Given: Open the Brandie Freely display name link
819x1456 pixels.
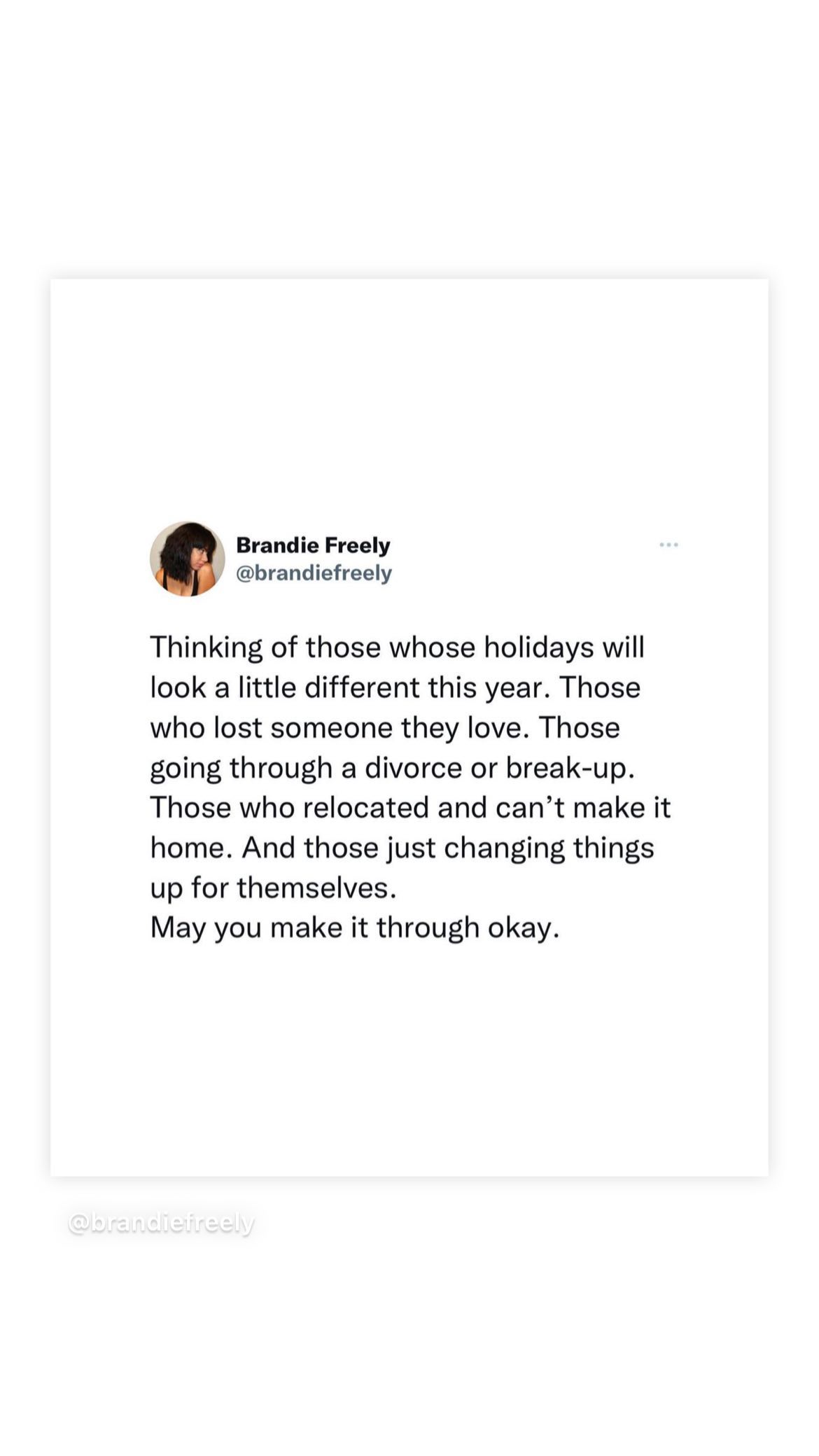Looking at the screenshot, I should [313, 545].
